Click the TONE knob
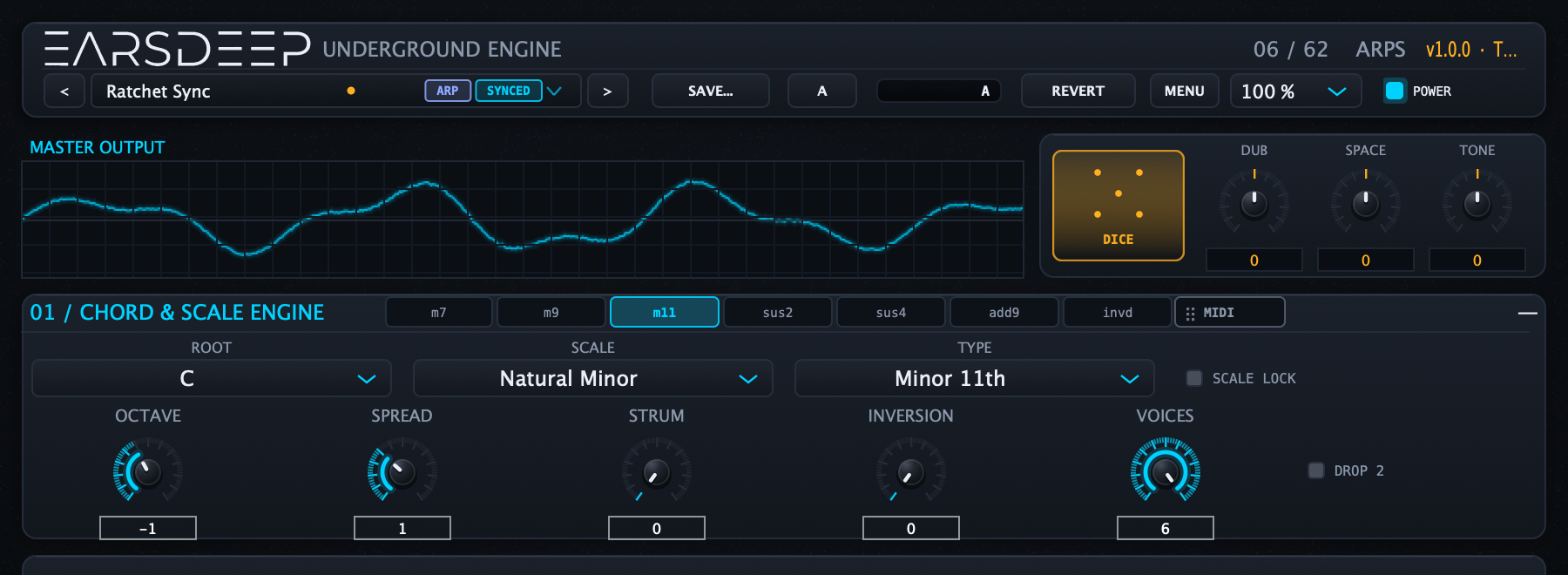The image size is (1568, 575). [x=1477, y=203]
